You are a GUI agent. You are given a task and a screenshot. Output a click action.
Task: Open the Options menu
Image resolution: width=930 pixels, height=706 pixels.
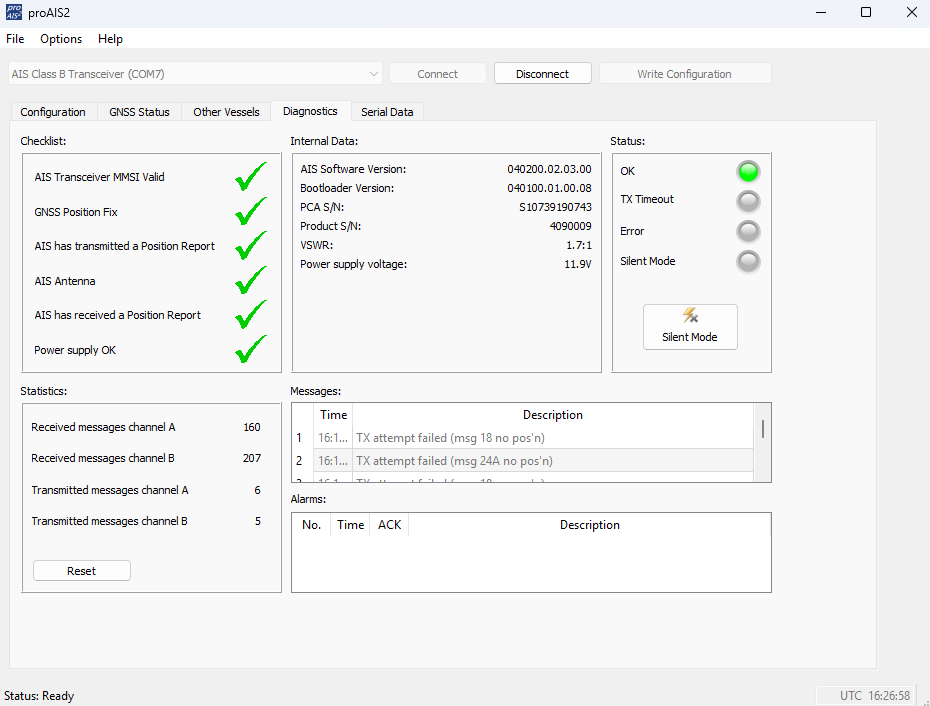click(61, 39)
